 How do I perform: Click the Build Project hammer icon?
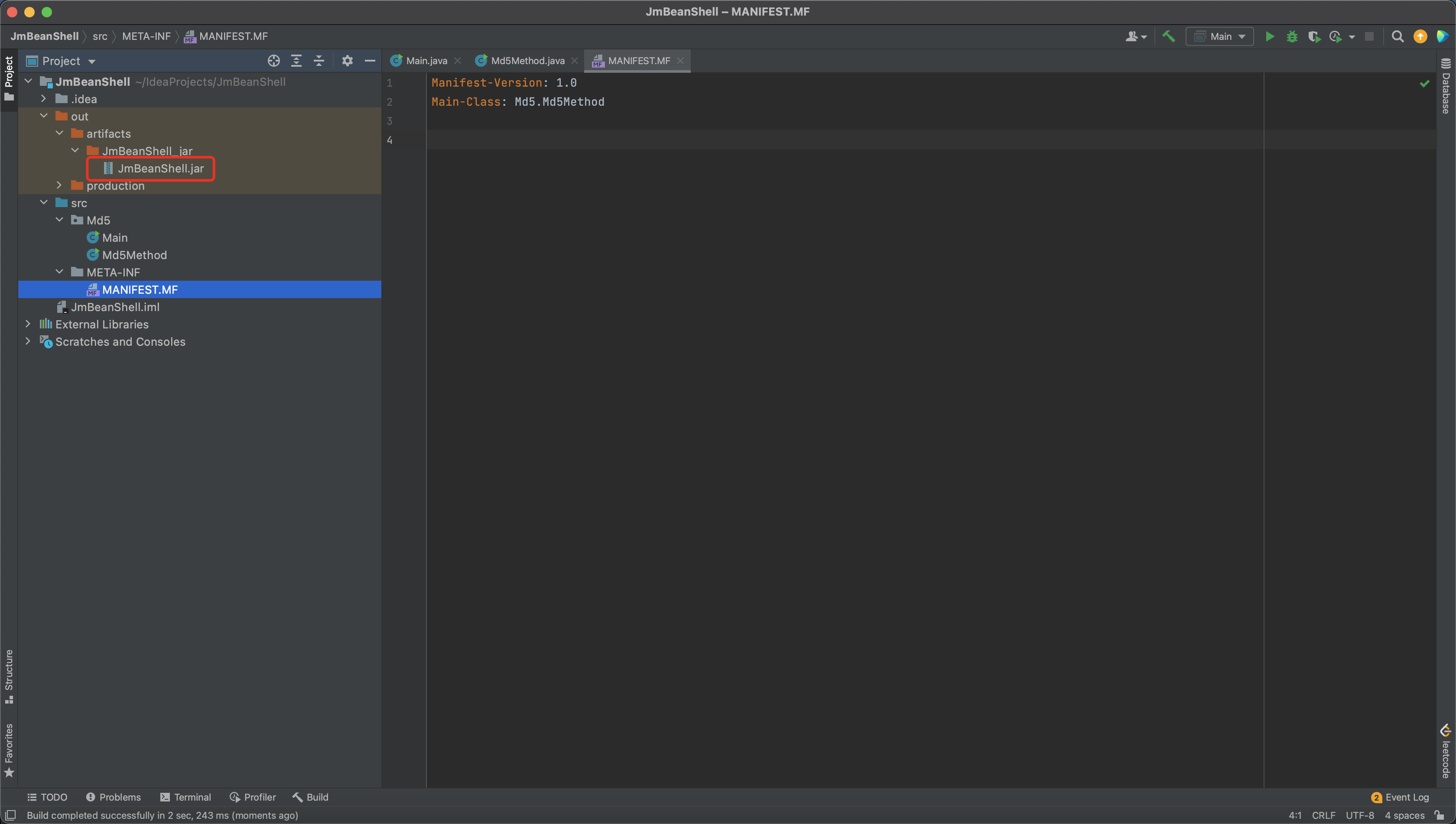pyautogui.click(x=1168, y=36)
